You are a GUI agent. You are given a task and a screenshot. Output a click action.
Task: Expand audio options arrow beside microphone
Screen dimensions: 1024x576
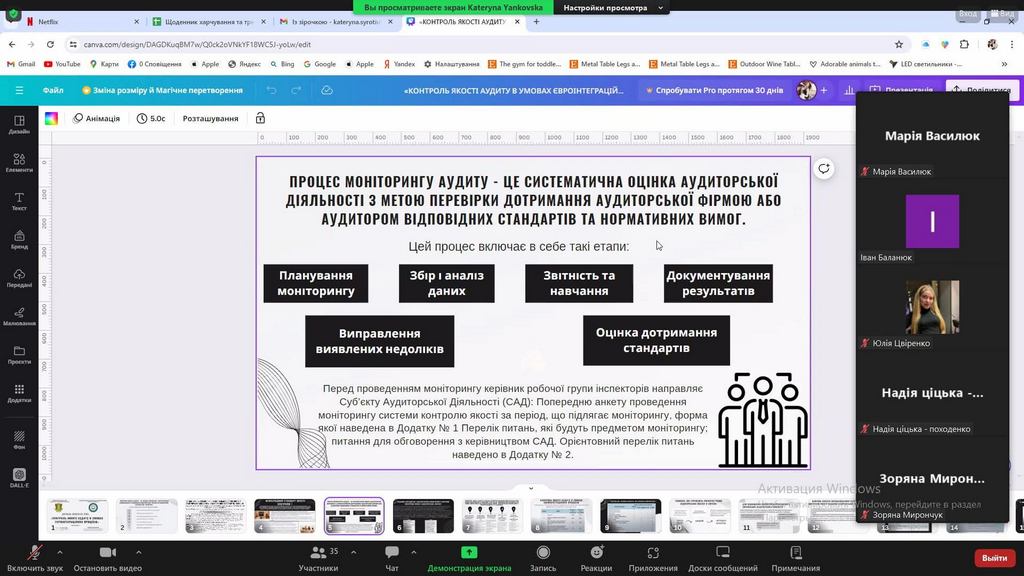point(59,551)
